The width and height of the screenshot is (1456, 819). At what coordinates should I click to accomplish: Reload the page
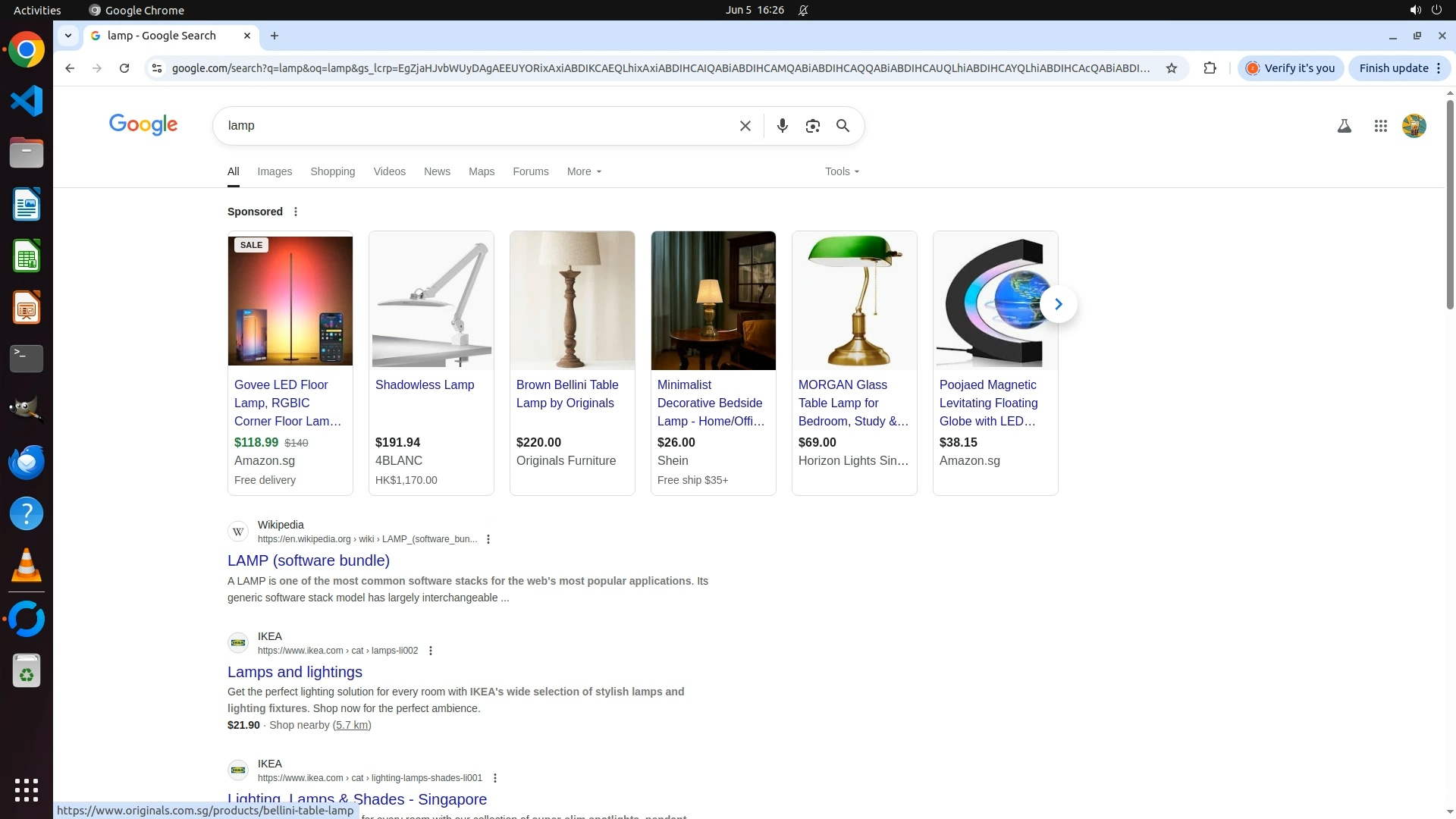point(124,68)
